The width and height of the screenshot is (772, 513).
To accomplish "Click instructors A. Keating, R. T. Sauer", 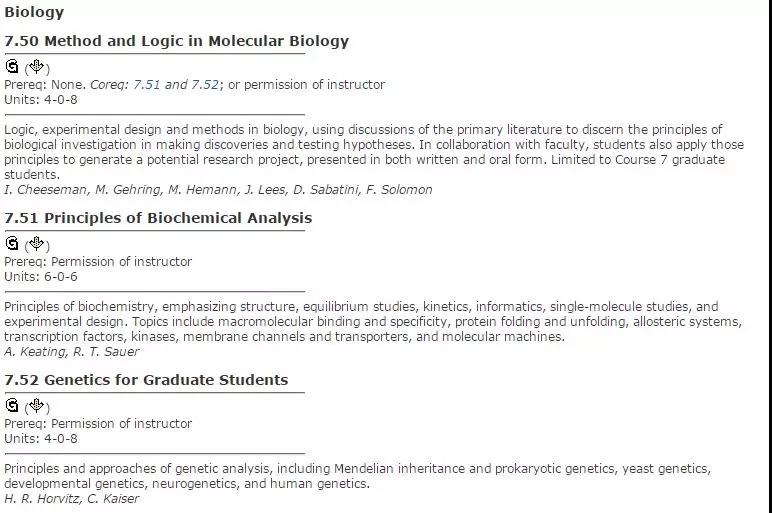I will tap(72, 352).
